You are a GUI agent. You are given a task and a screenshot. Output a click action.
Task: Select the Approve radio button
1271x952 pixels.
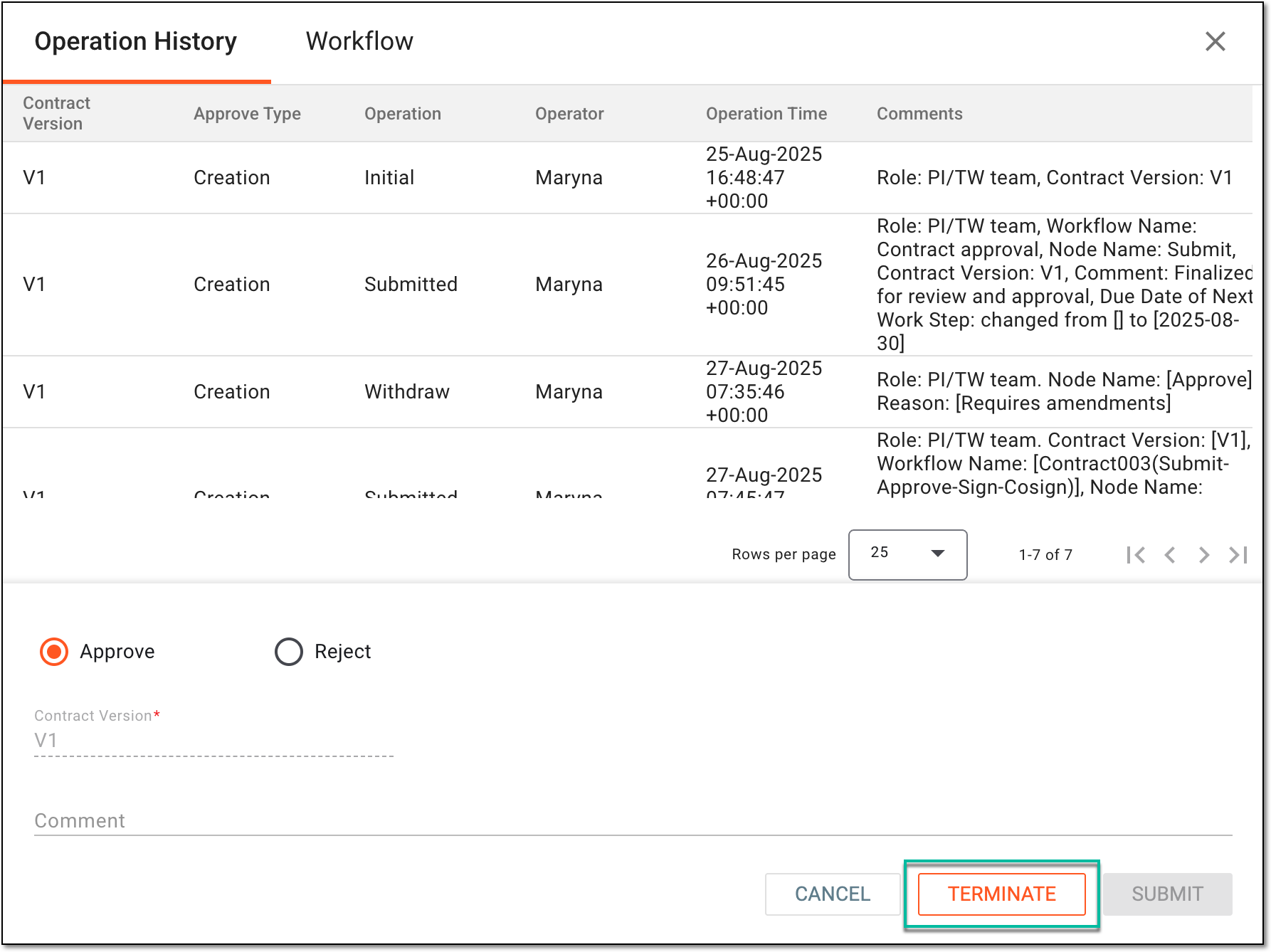coord(54,652)
